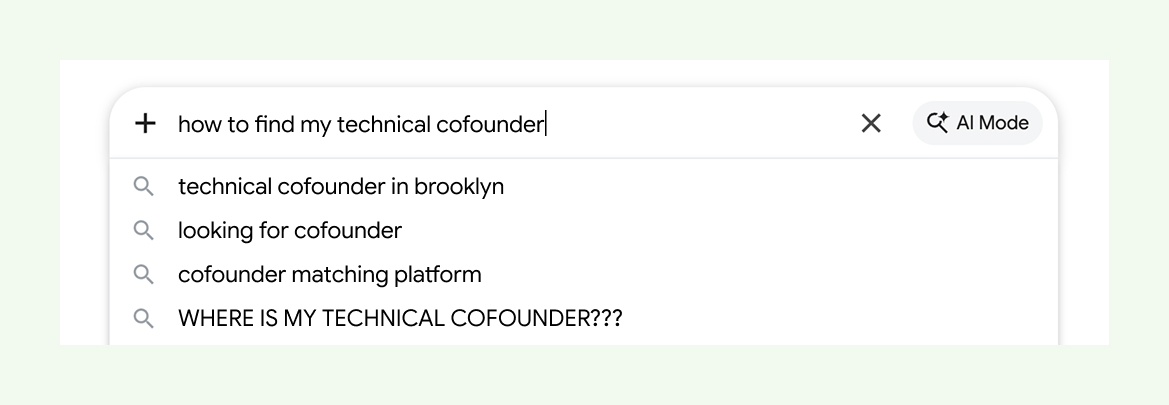This screenshot has width=1169, height=405.
Task: Click magnifier icon beside 'looking for cofounder'
Action: tap(144, 230)
